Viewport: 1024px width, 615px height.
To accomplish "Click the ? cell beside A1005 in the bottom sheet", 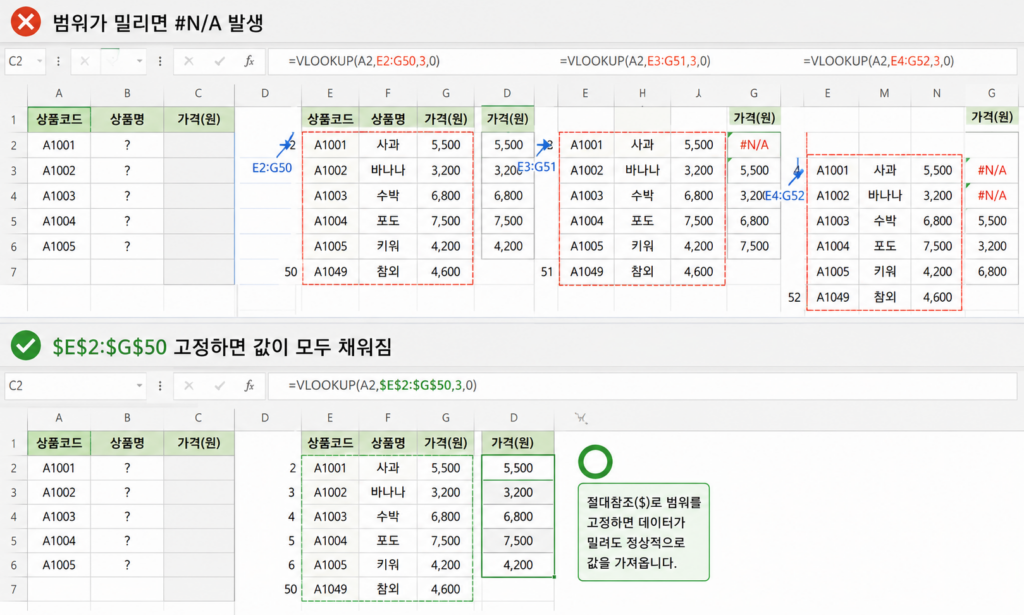I will (127, 565).
